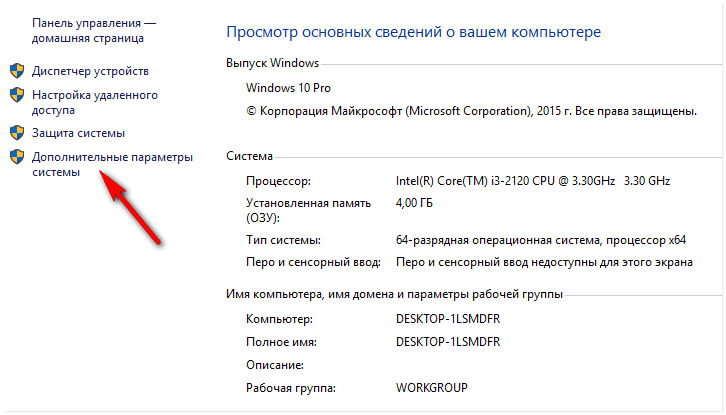726x415 pixels.
Task: Click shield icon beside 'Диспетчер устройств'
Action: click(x=17, y=71)
